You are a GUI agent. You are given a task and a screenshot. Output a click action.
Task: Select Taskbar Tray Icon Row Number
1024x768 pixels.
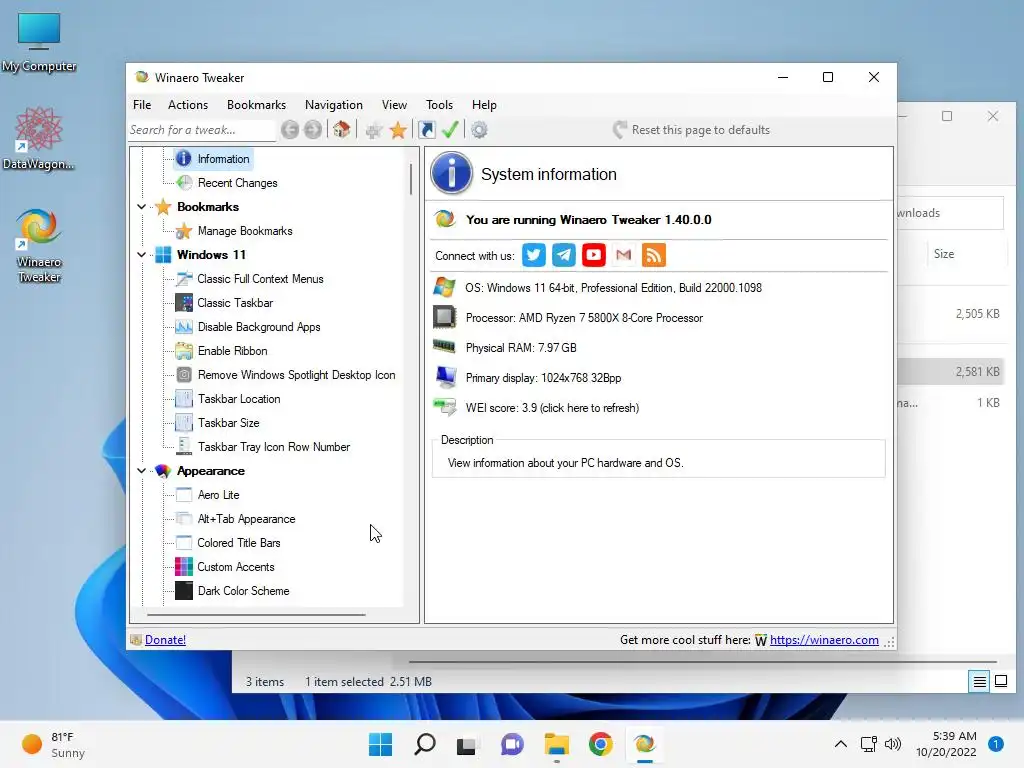click(274, 447)
